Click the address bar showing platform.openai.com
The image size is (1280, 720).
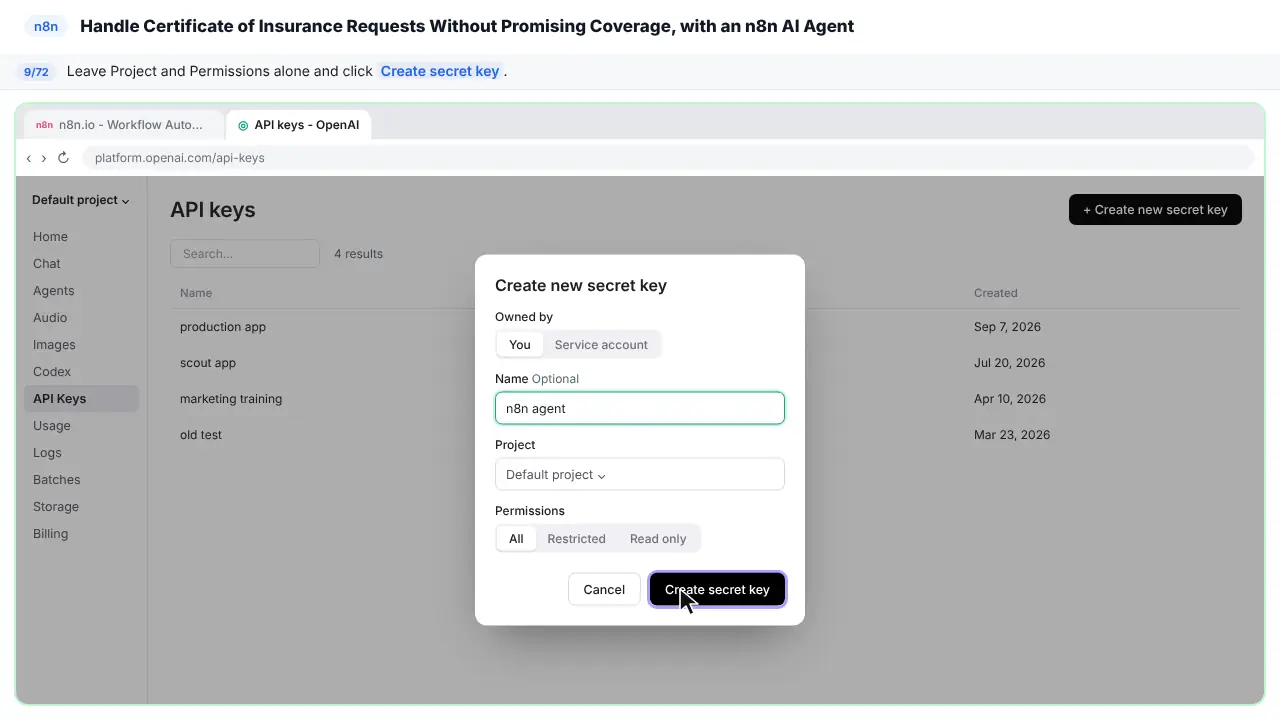pos(668,158)
